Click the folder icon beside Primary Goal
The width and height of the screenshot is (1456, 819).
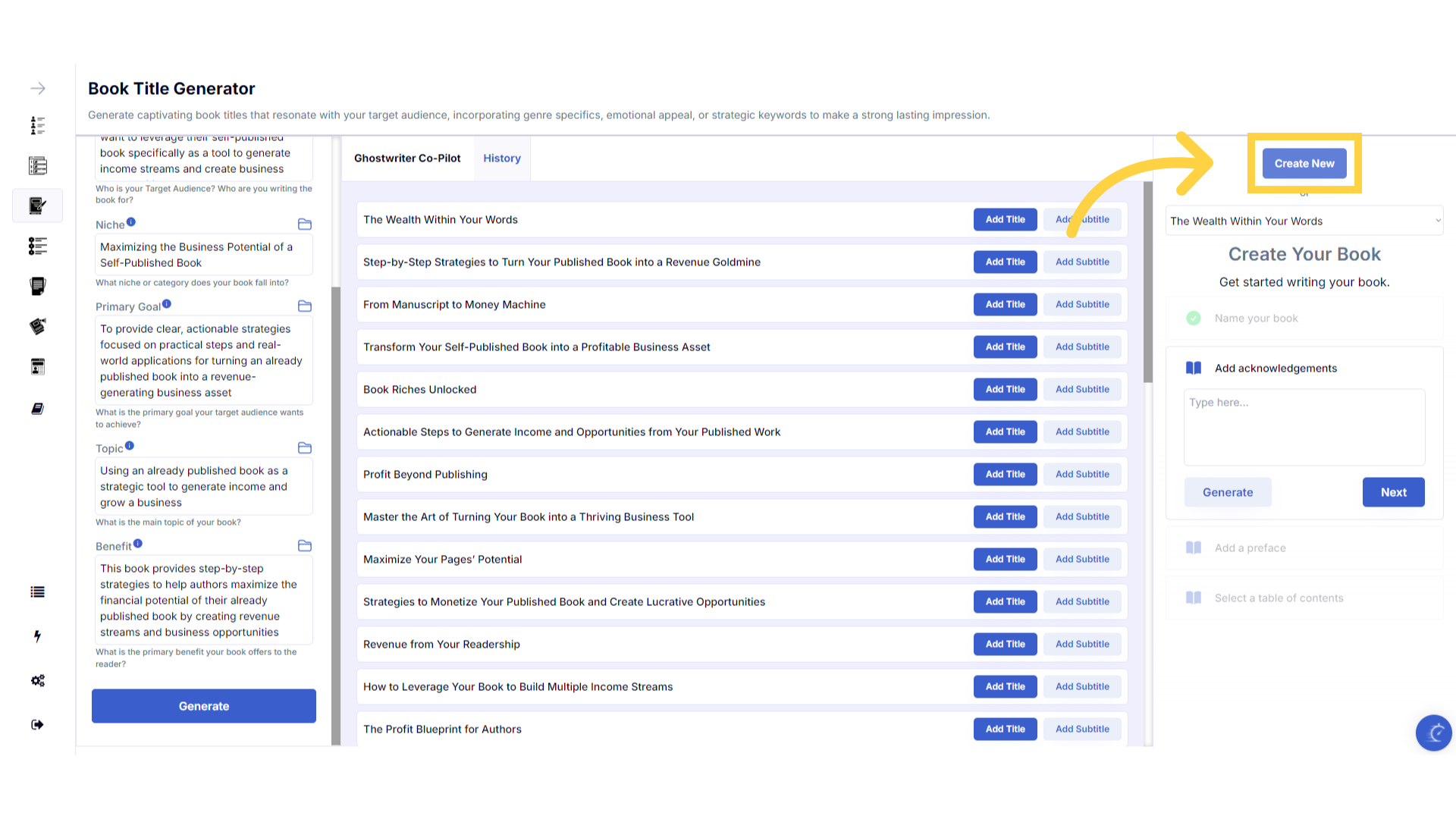(x=305, y=306)
